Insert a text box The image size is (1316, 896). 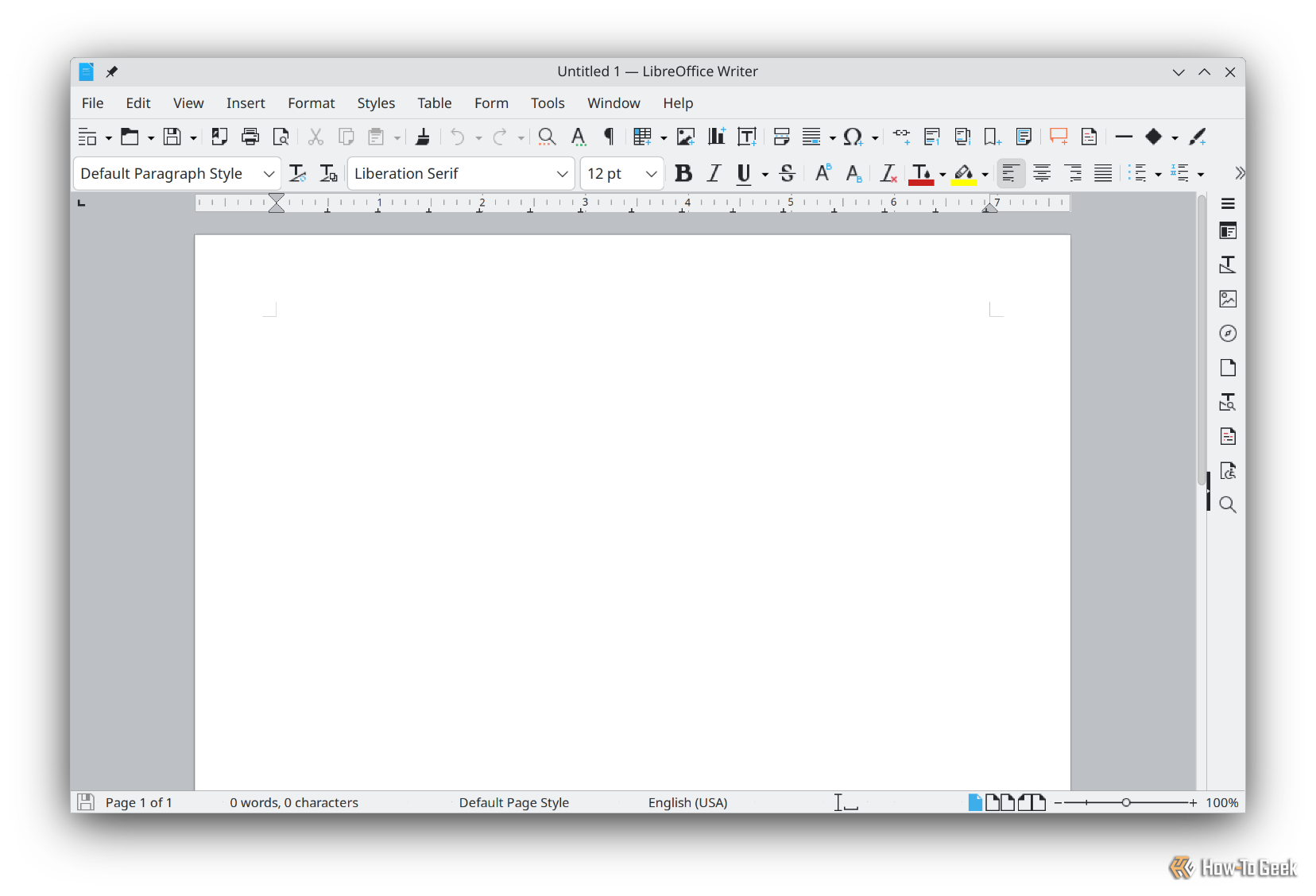click(747, 136)
